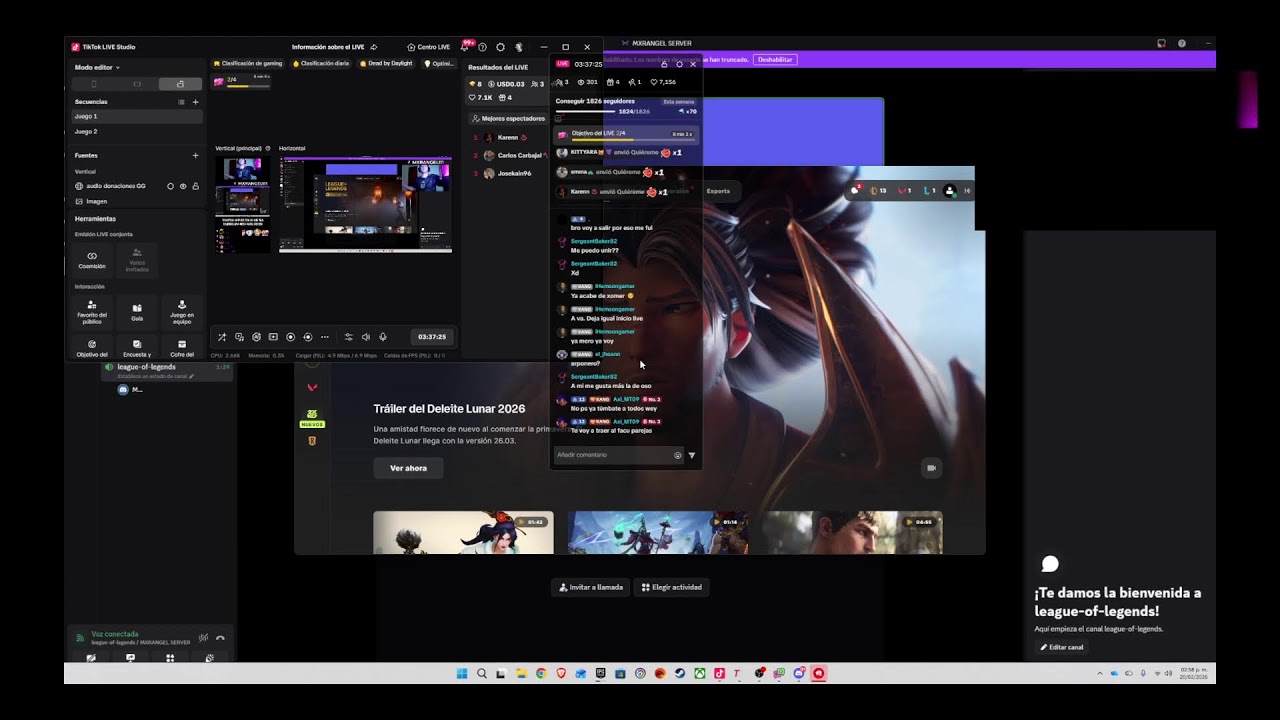The height and width of the screenshot is (720, 1280).
Task: Mute the microphone in LIVE Studio toolbar
Action: pos(382,337)
